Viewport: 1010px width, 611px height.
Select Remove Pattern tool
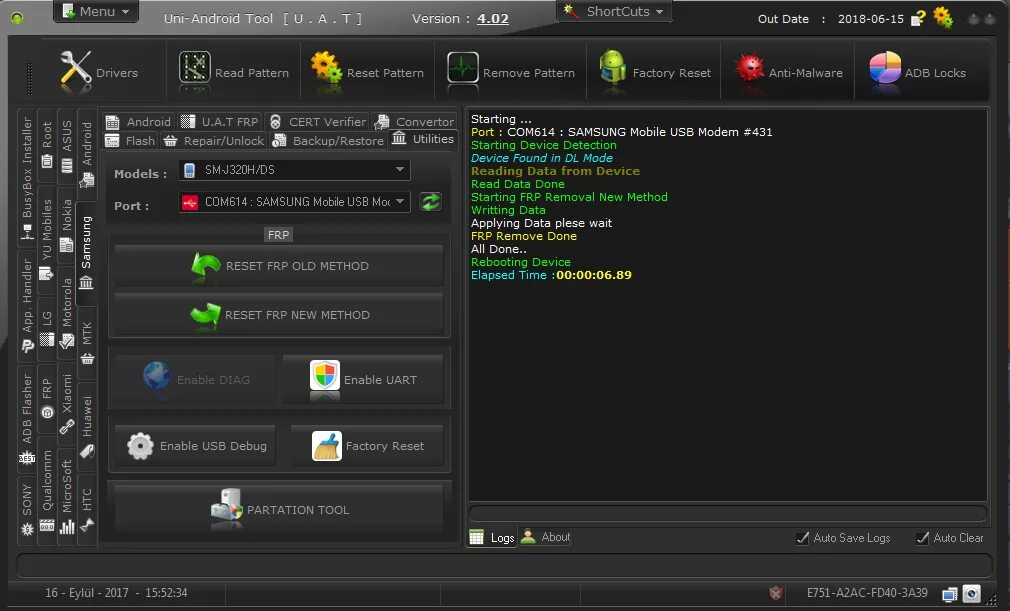tap(510, 71)
